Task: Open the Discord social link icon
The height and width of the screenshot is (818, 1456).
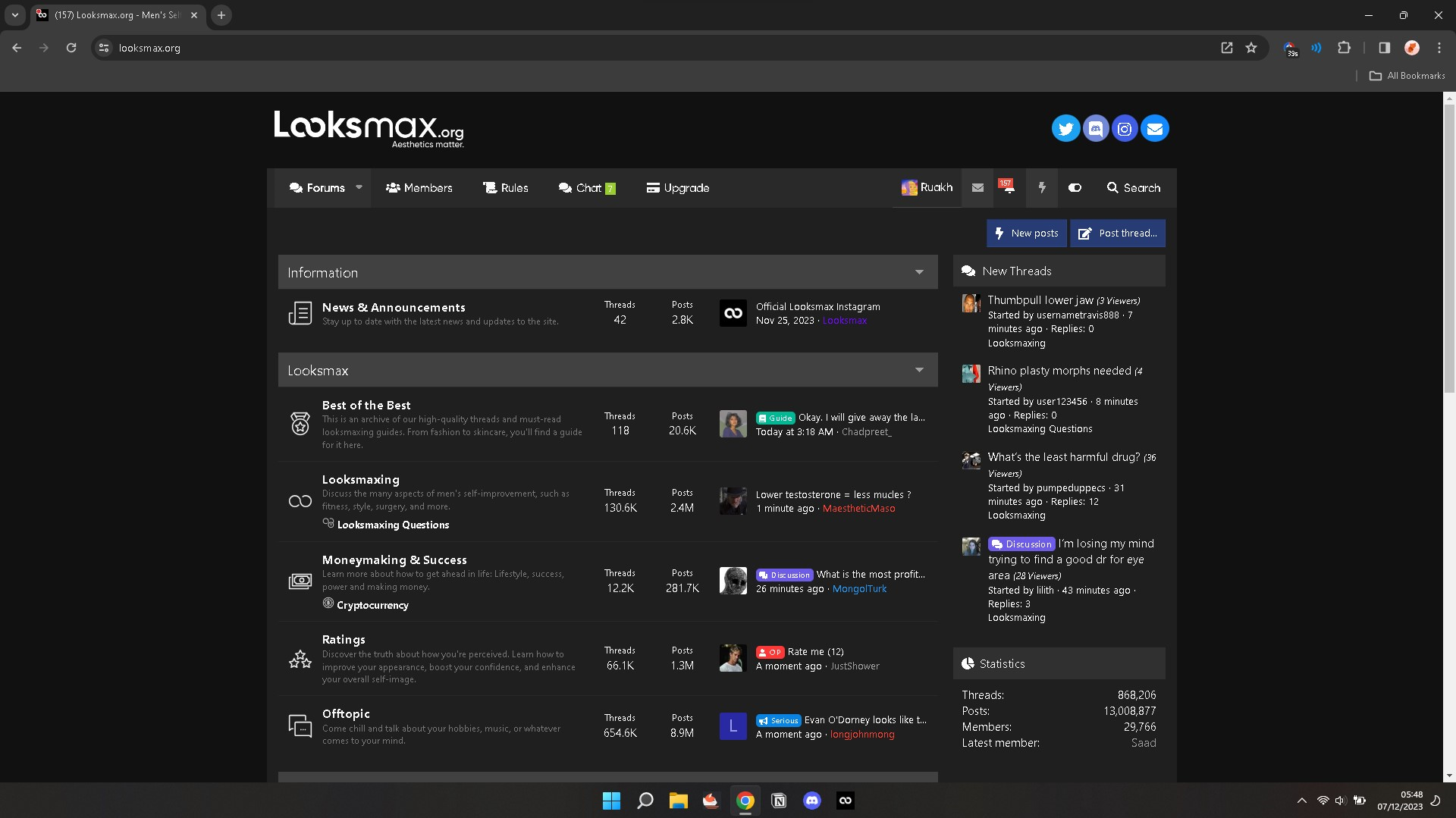Action: (1095, 129)
